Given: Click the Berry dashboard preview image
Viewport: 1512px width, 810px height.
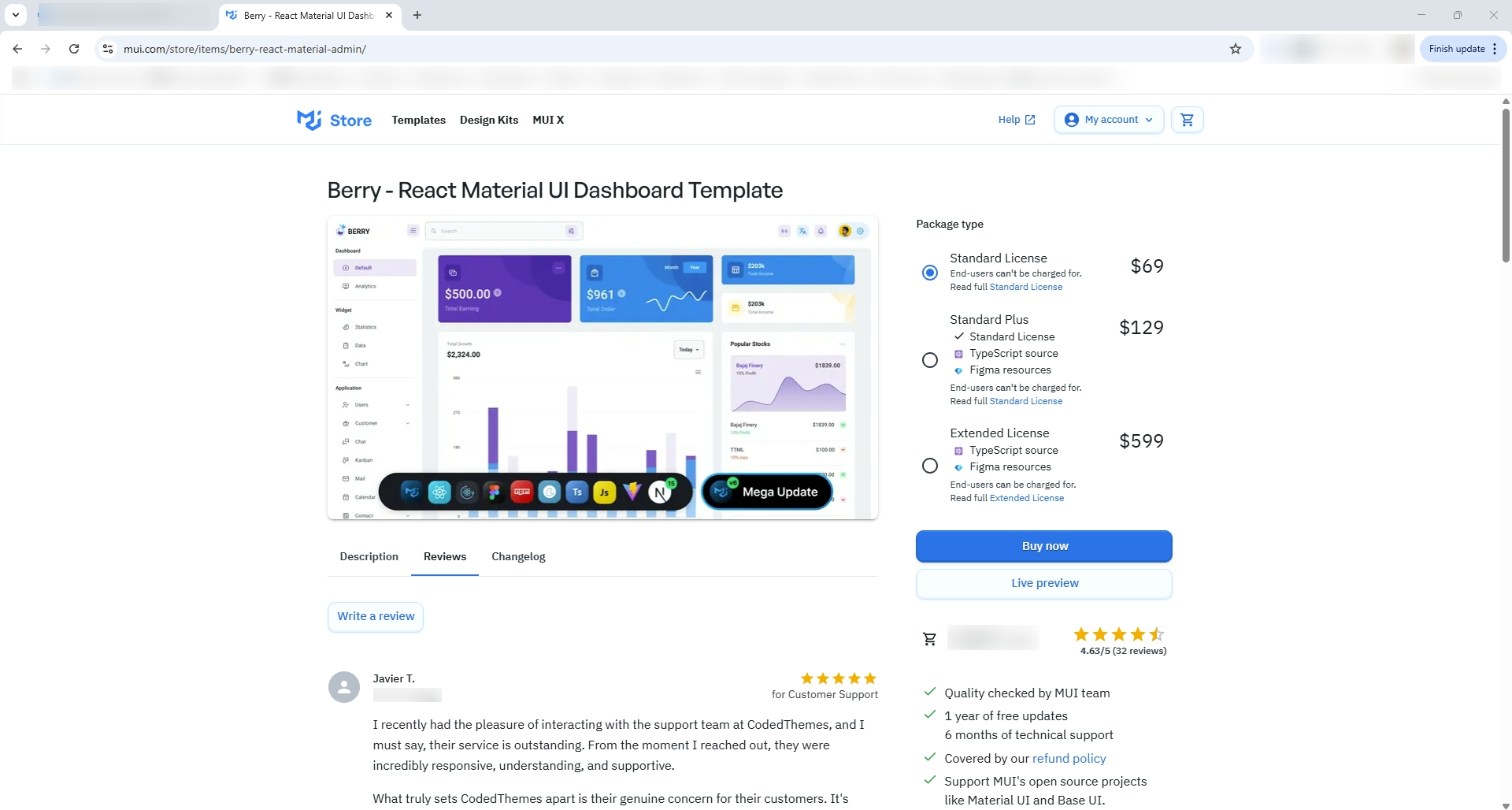Looking at the screenshot, I should (602, 367).
